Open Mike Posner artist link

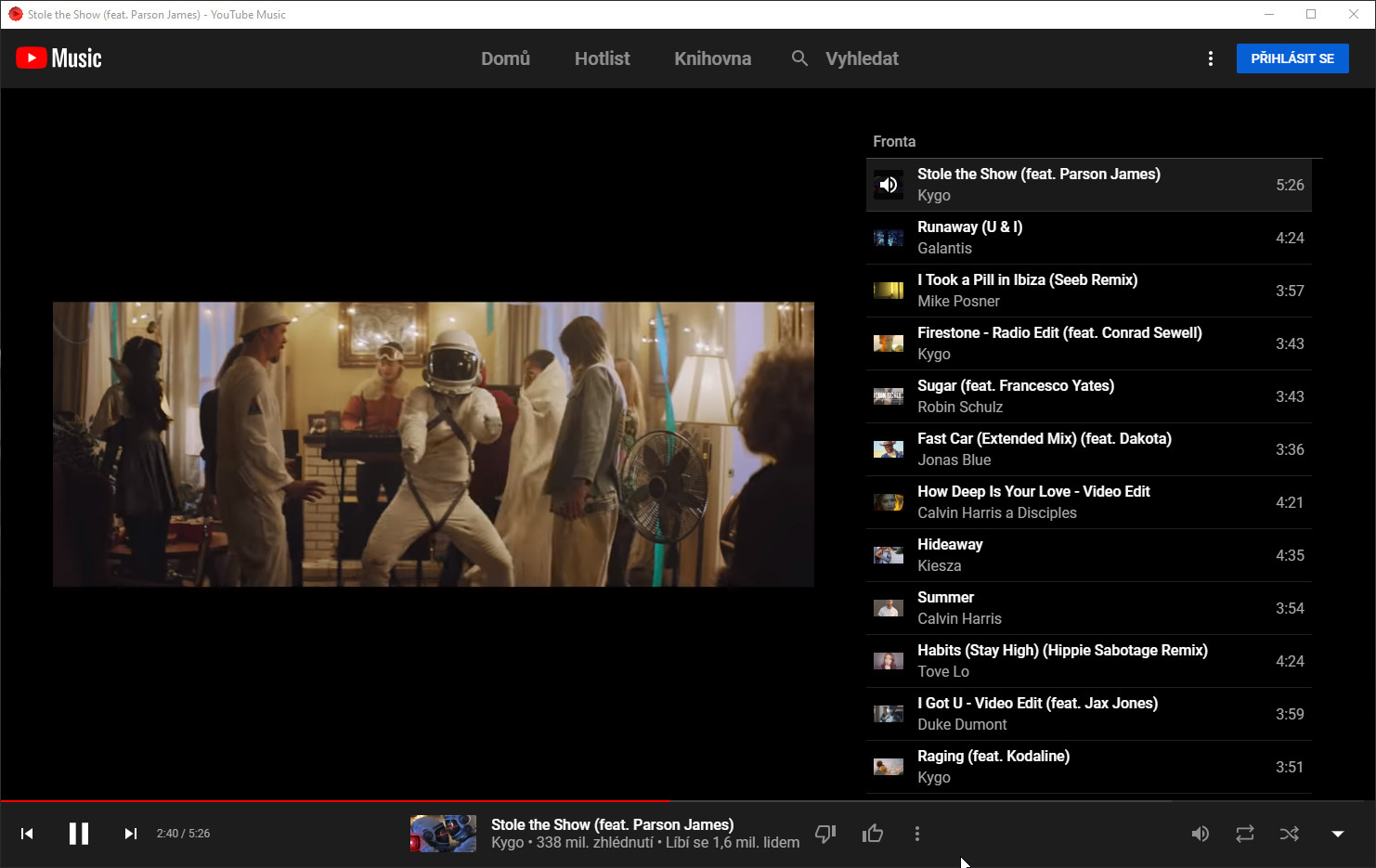point(958,301)
